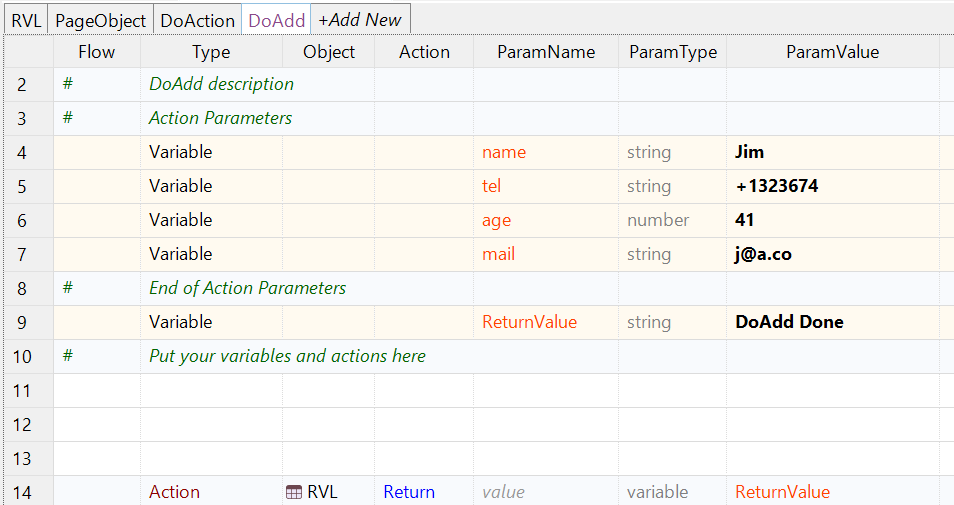Select the ParamName column header
The image size is (954, 505).
545,52
